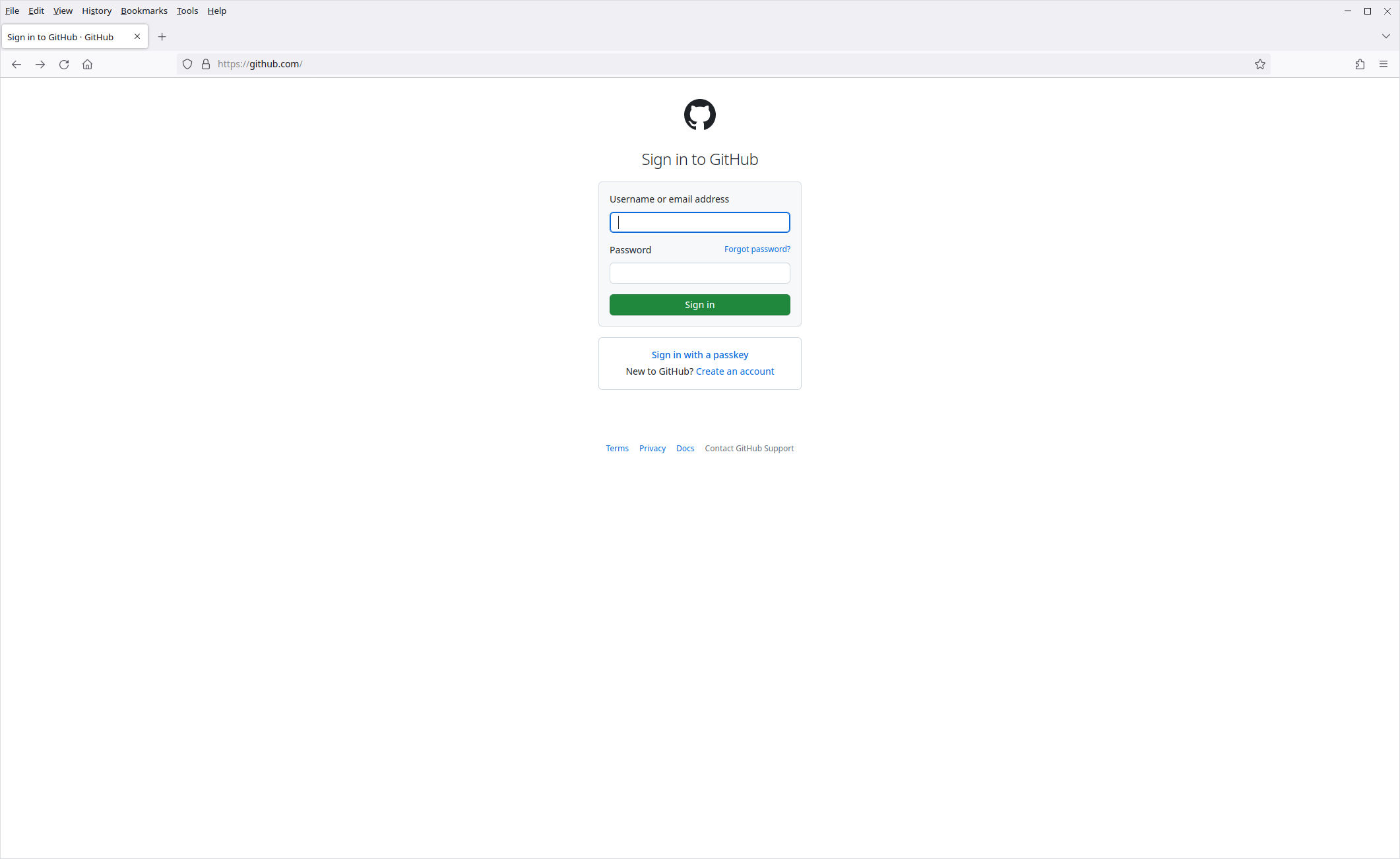This screenshot has height=859, width=1400.
Task: Click the HTTPS padlock icon
Action: (x=205, y=64)
